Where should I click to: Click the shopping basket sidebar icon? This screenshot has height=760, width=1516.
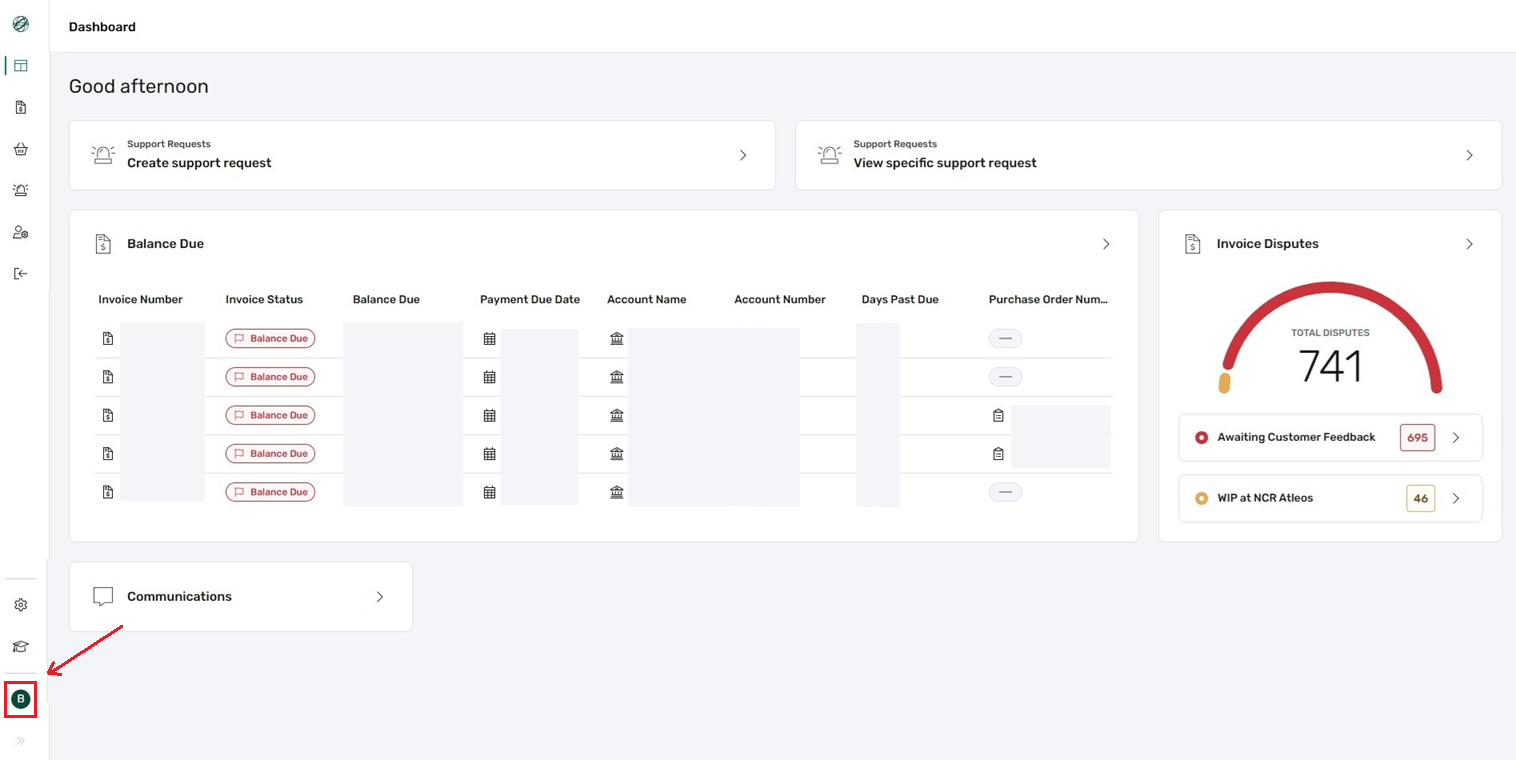tap(20, 149)
